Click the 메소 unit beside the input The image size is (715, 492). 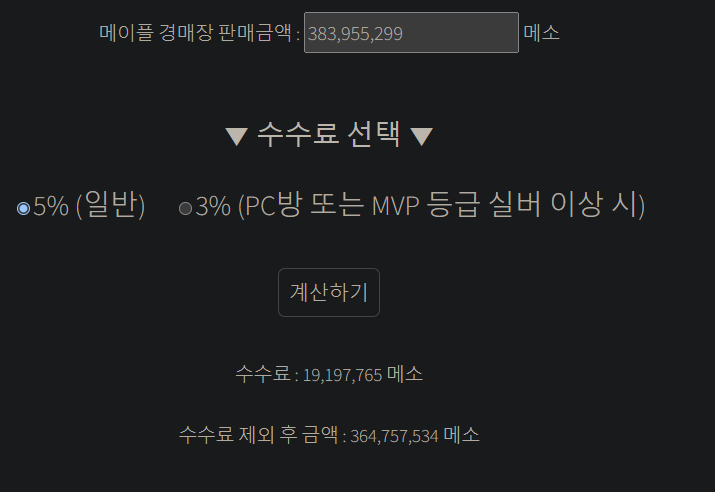(542, 33)
